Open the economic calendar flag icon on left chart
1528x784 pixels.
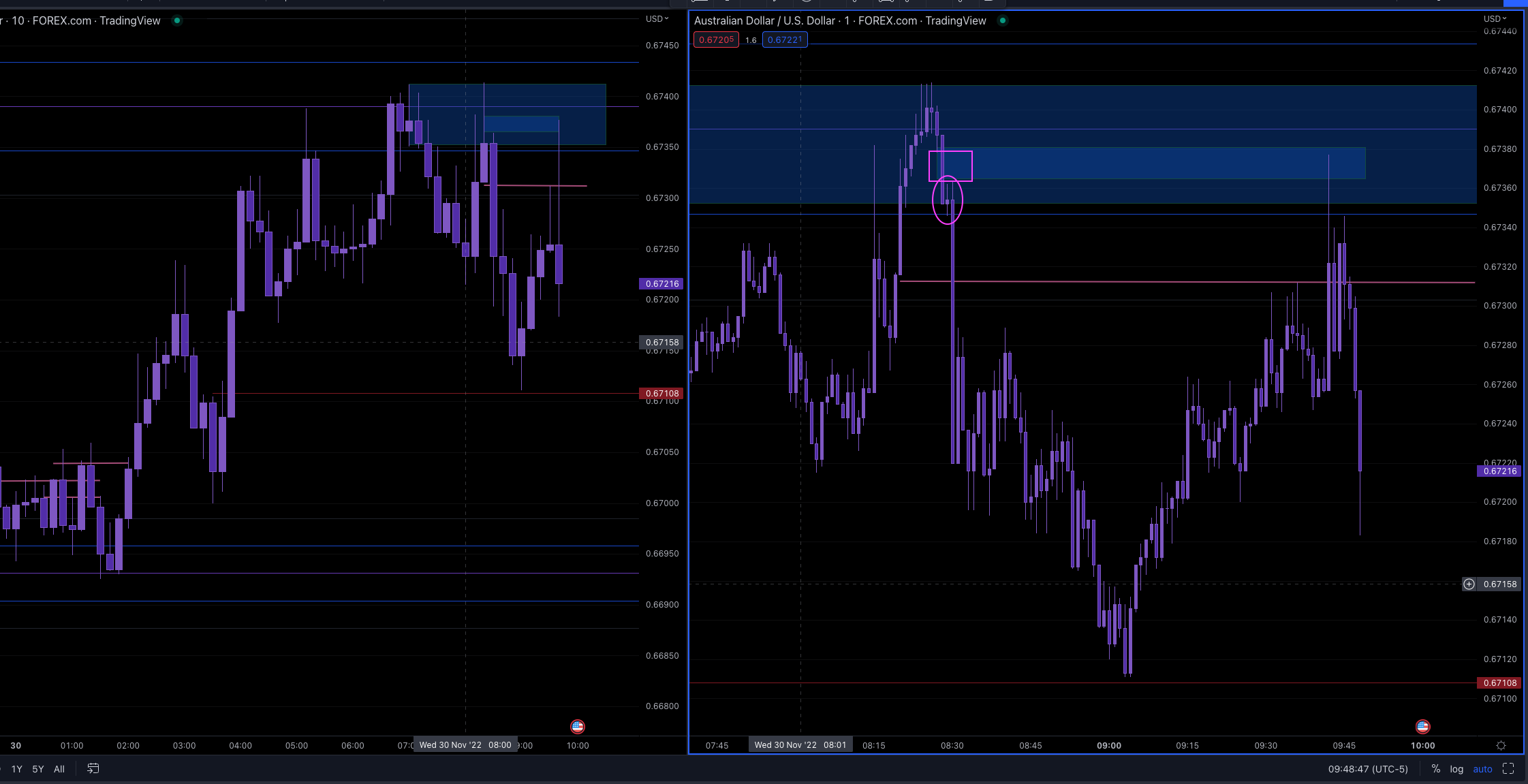(578, 727)
